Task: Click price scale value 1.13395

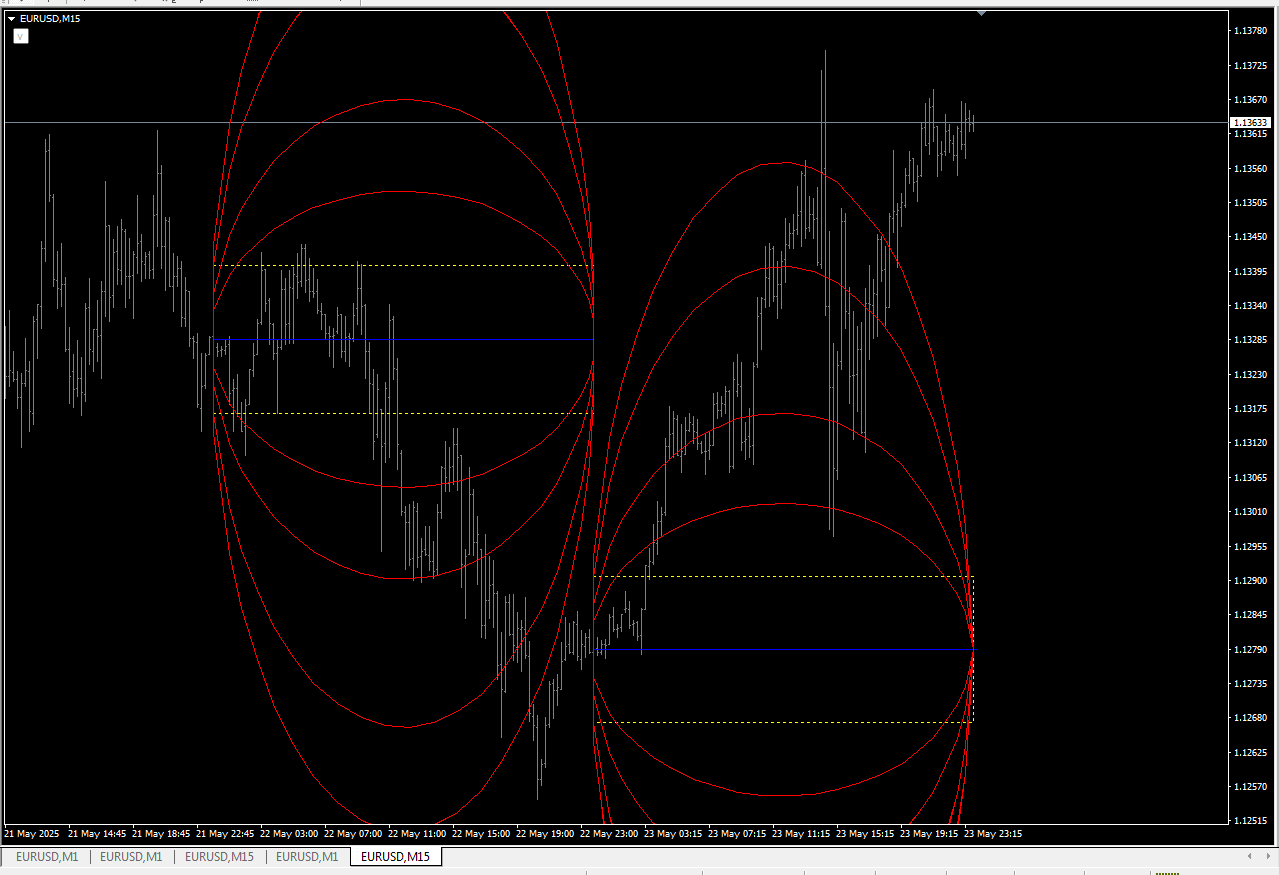Action: pyautogui.click(x=1250, y=271)
